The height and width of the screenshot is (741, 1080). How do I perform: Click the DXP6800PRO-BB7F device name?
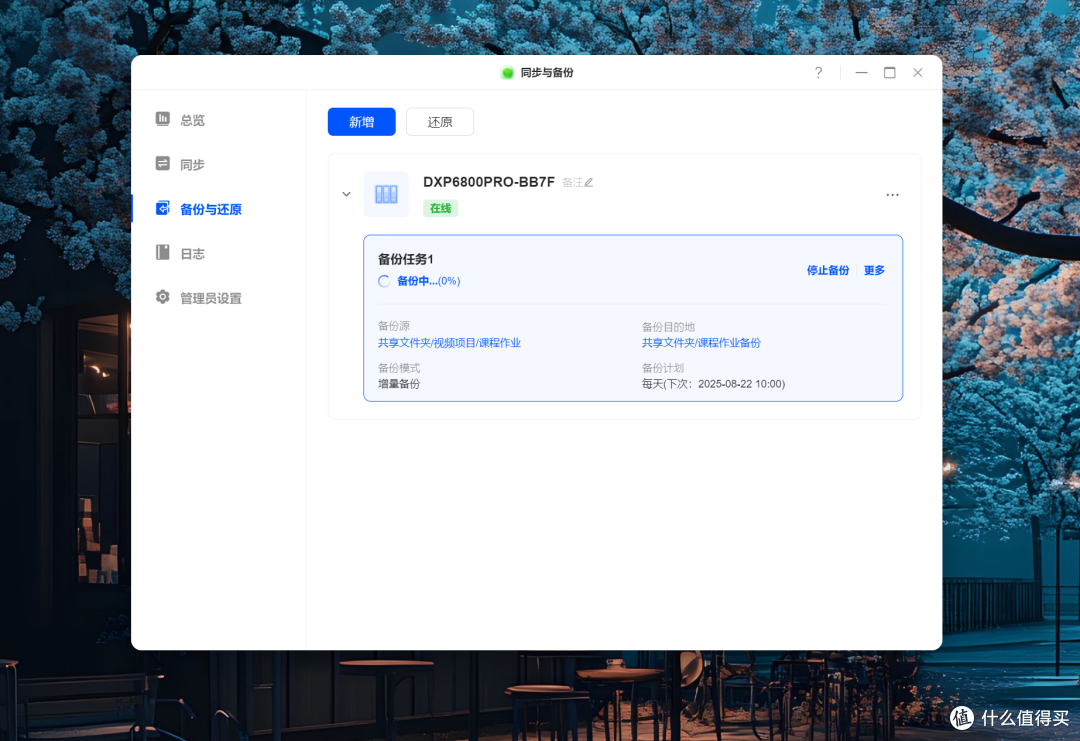489,182
